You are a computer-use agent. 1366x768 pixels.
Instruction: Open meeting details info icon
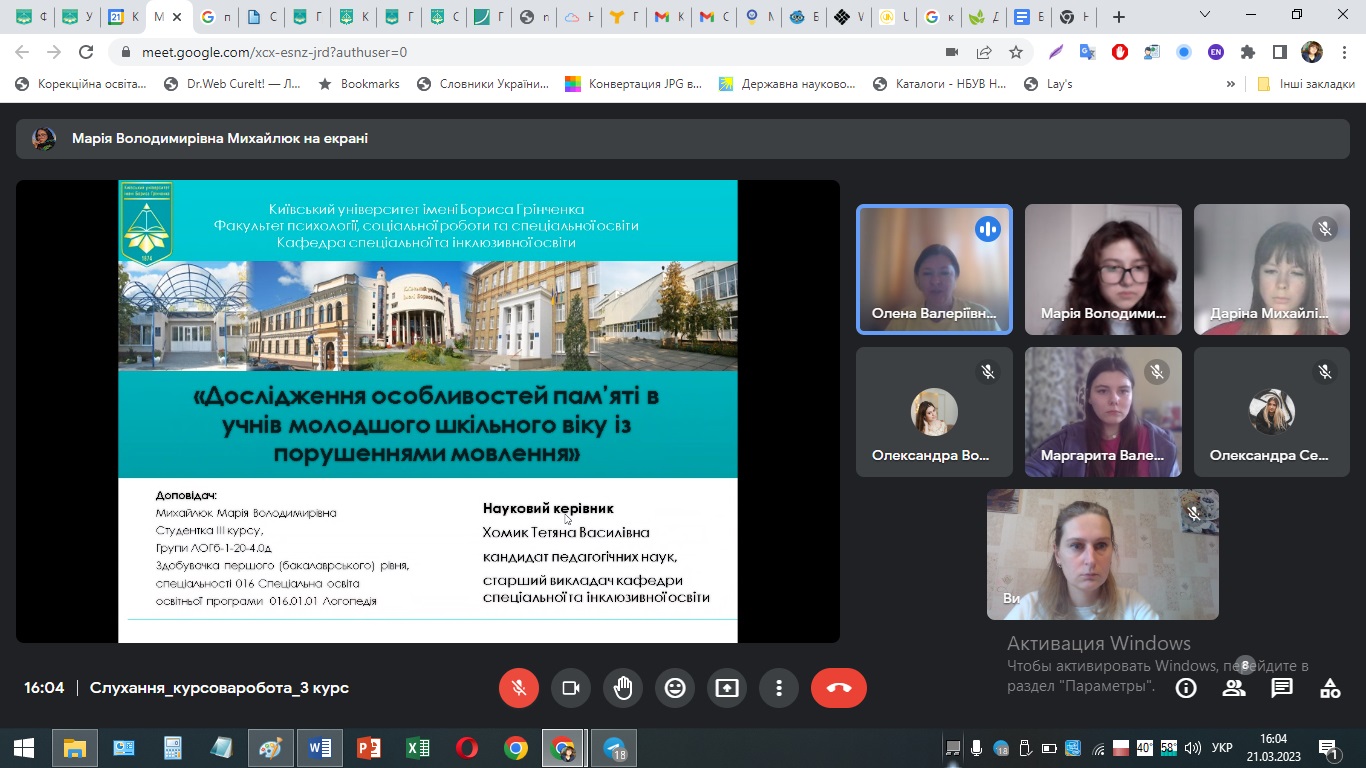[x=1186, y=688]
